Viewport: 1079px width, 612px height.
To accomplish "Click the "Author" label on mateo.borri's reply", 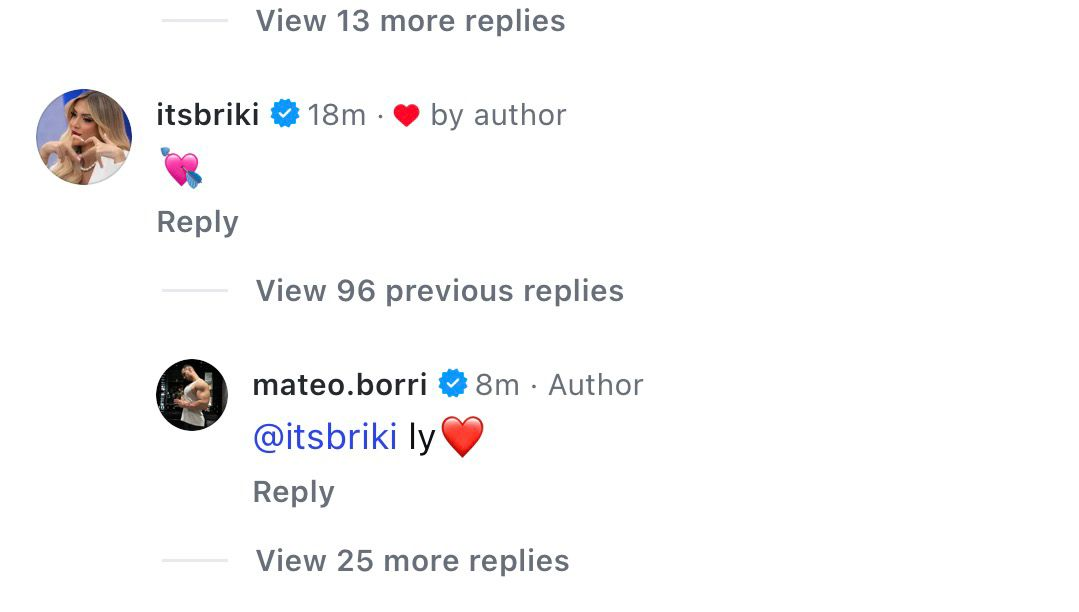I will (x=596, y=385).
